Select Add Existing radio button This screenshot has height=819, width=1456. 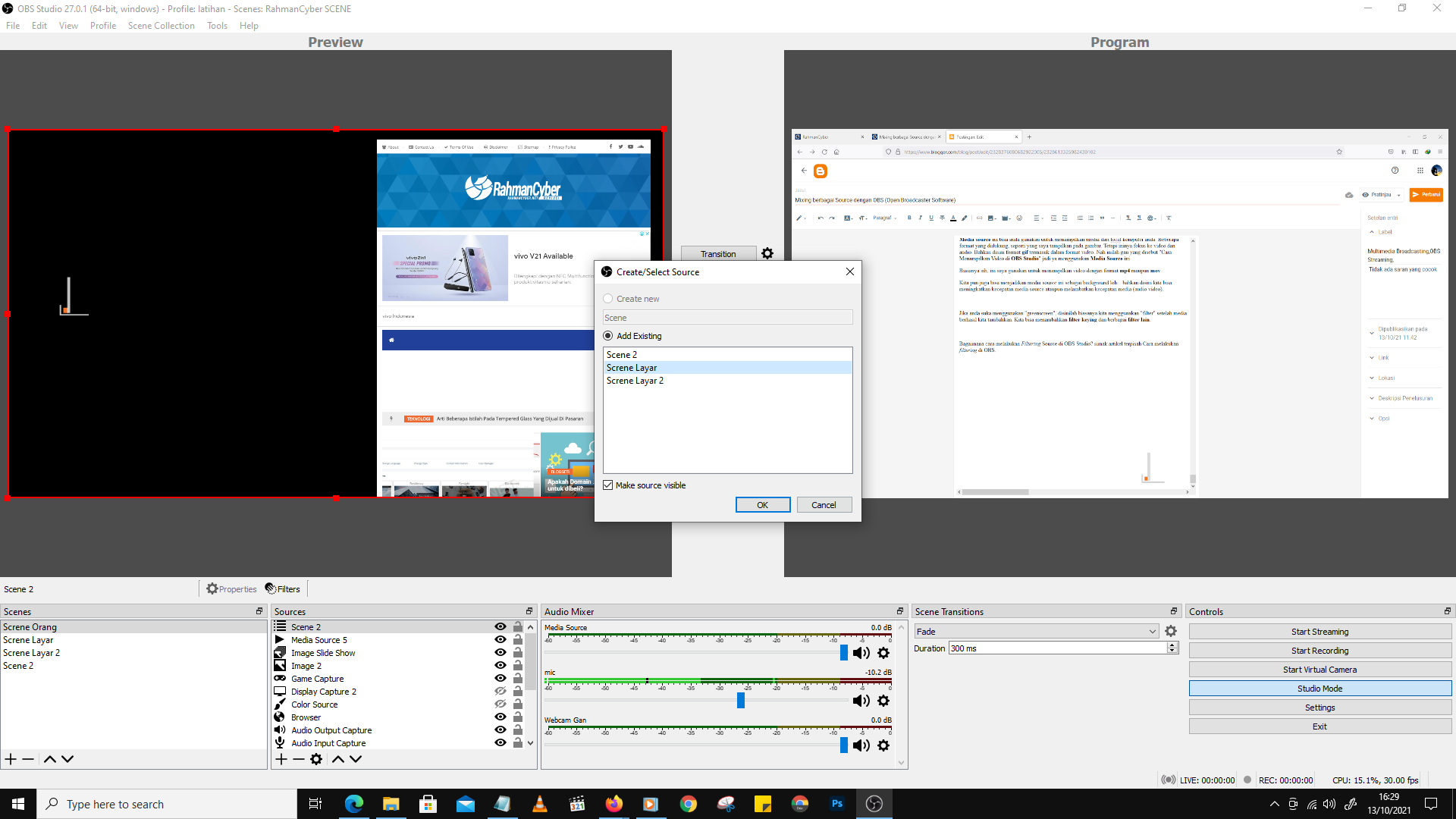tap(608, 335)
